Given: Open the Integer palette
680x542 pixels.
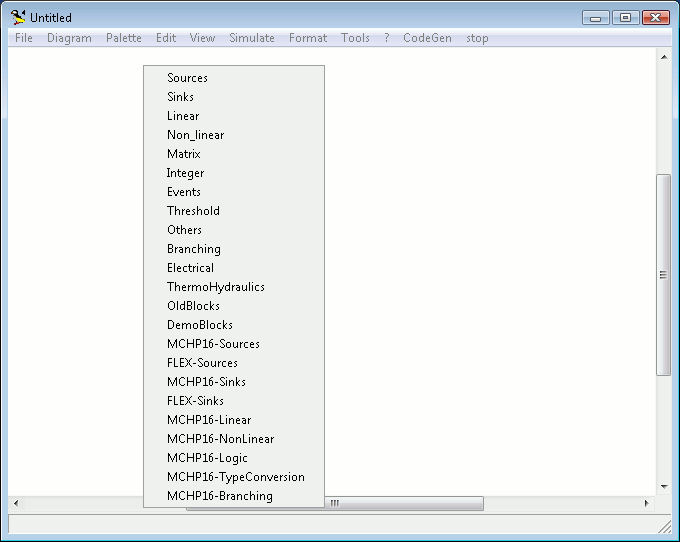Looking at the screenshot, I should click(x=234, y=173).
